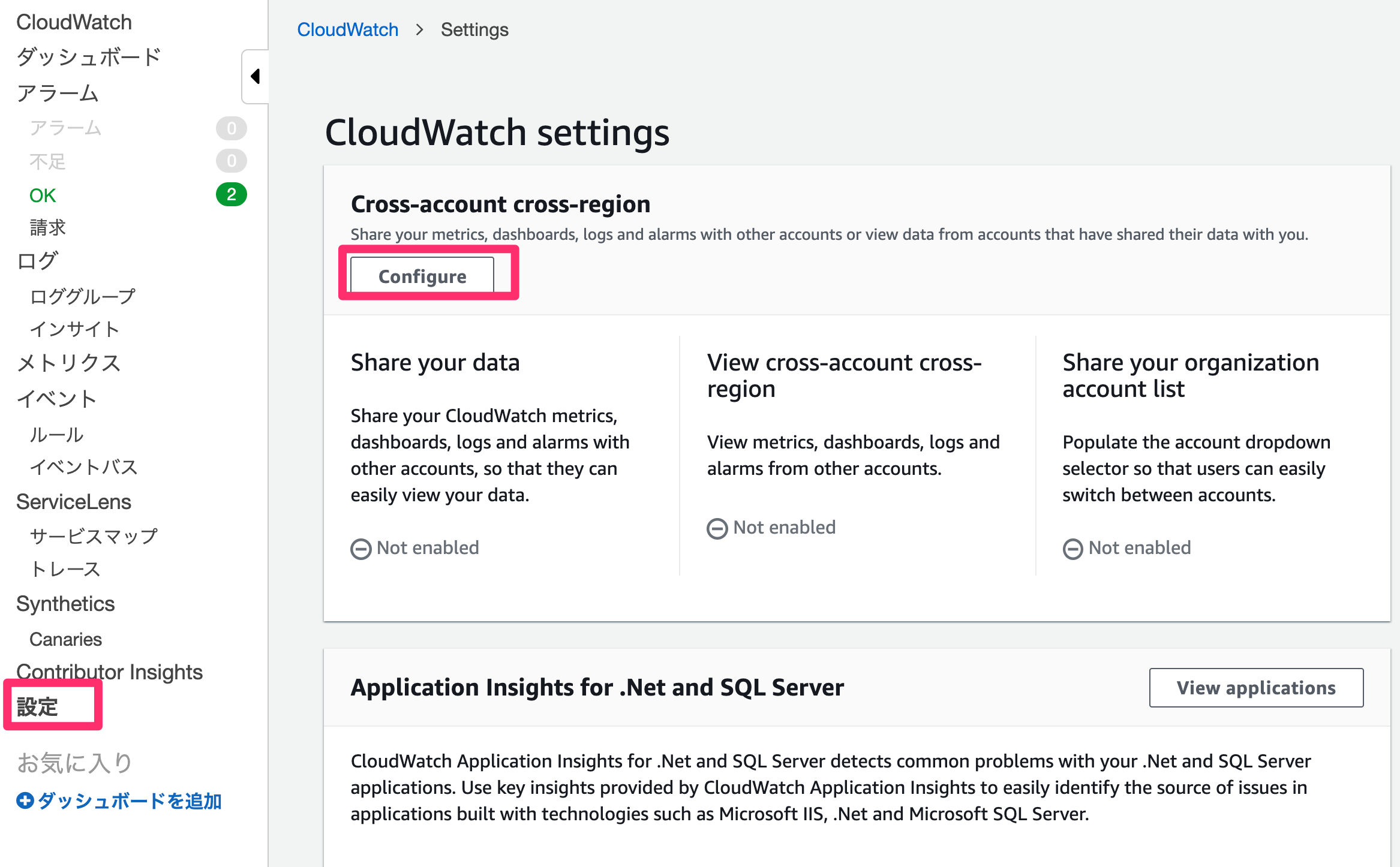The width and height of the screenshot is (1400, 867).
Task: Click the お気に入り heading in the sidebar
Action: [x=74, y=763]
